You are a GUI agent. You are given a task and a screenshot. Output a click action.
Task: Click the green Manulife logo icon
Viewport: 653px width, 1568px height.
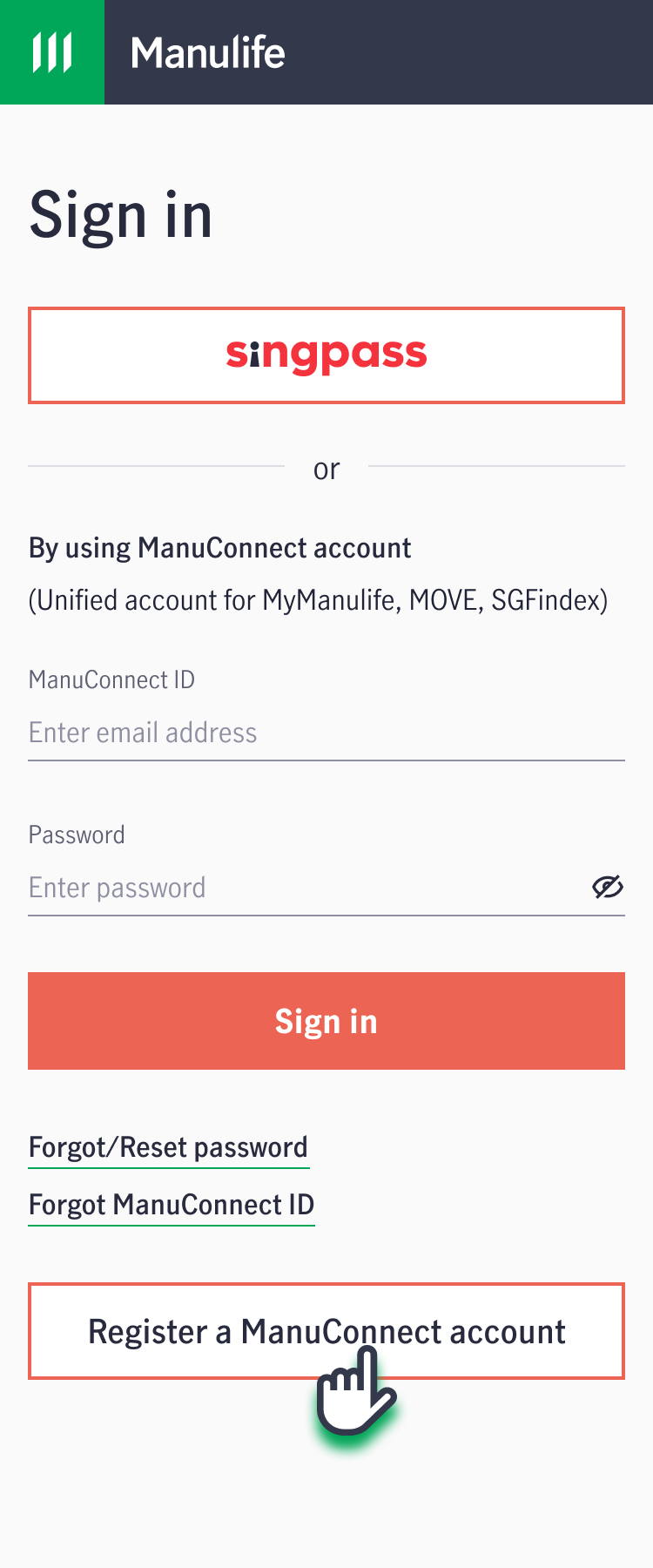click(x=52, y=52)
